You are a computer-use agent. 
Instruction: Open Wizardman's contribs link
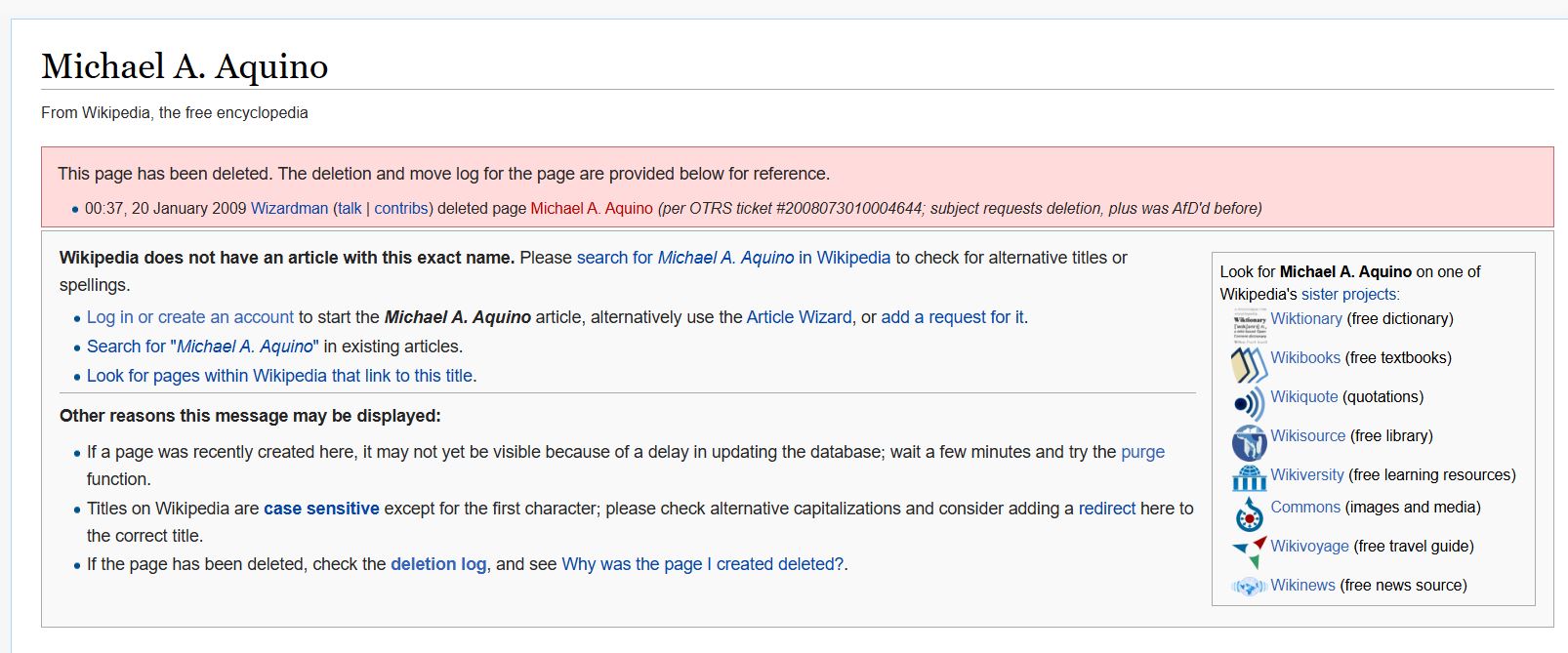[401, 208]
